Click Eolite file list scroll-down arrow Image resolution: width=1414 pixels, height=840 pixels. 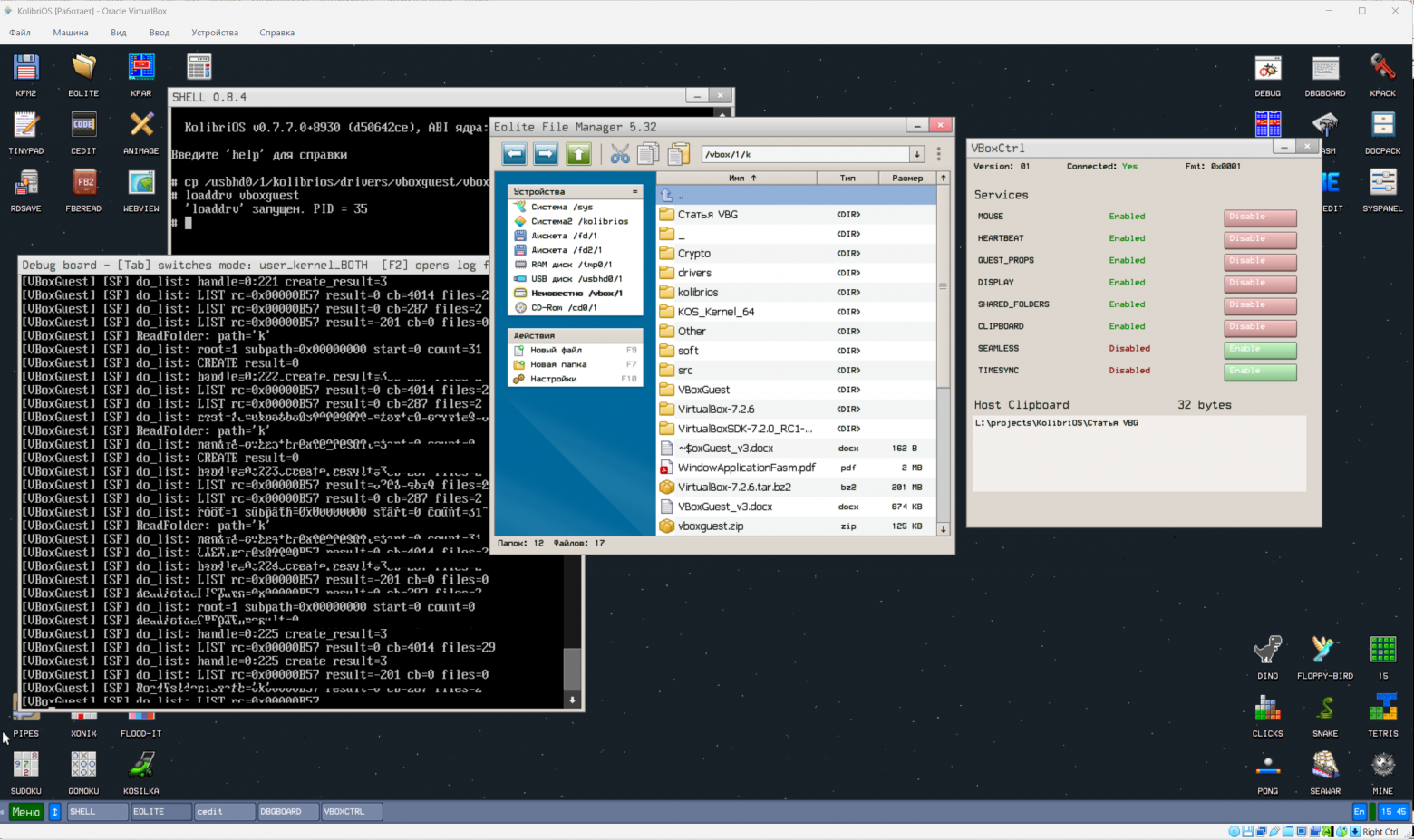[943, 528]
